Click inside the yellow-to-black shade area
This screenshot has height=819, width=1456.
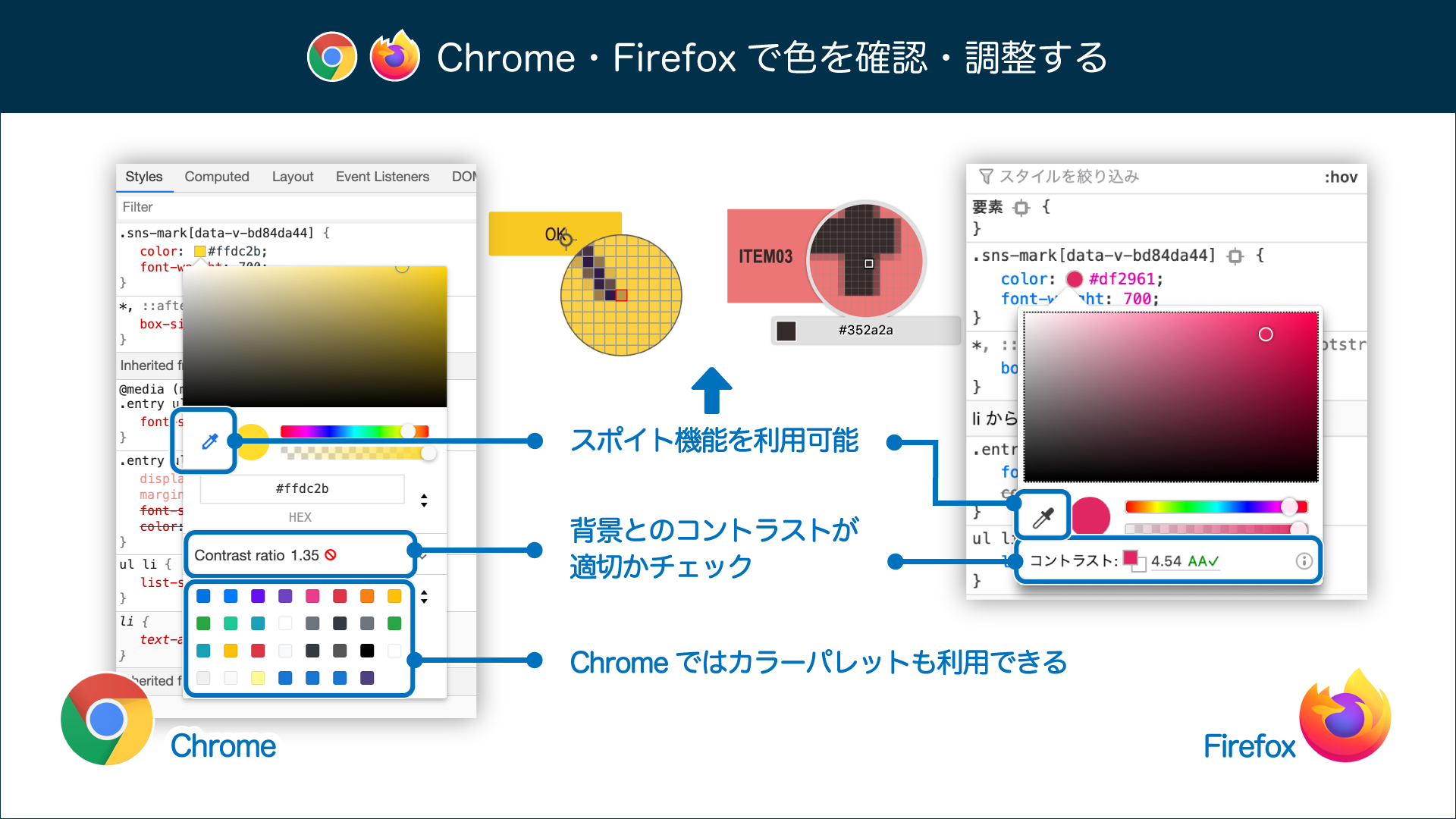(315, 337)
